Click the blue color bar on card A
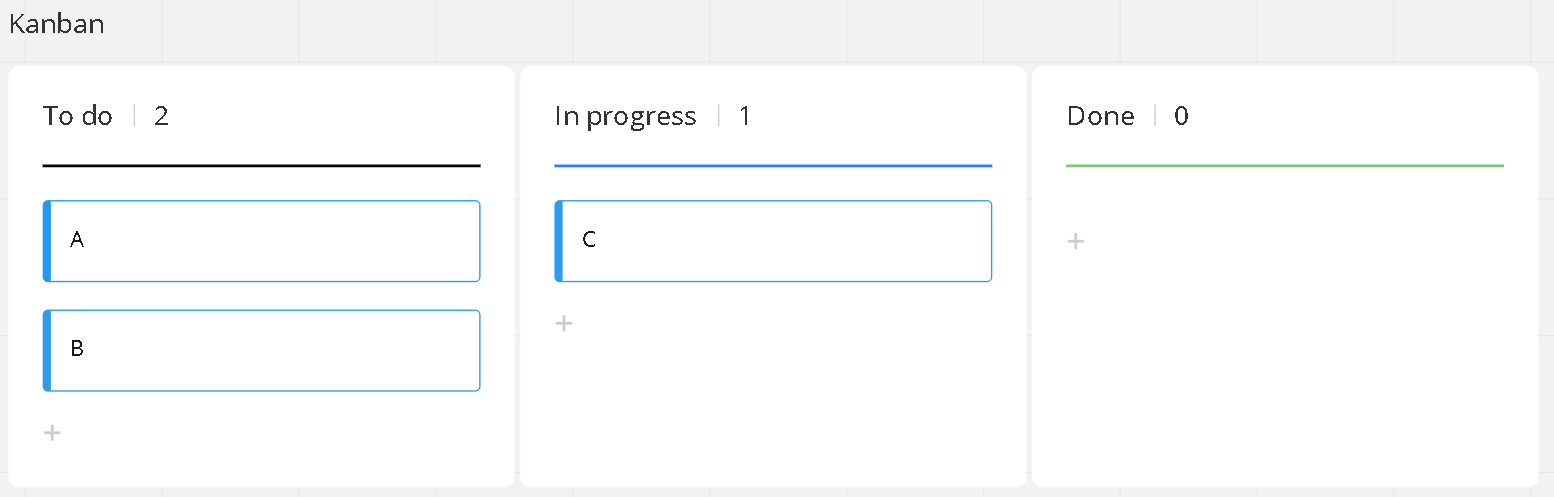 pos(47,241)
